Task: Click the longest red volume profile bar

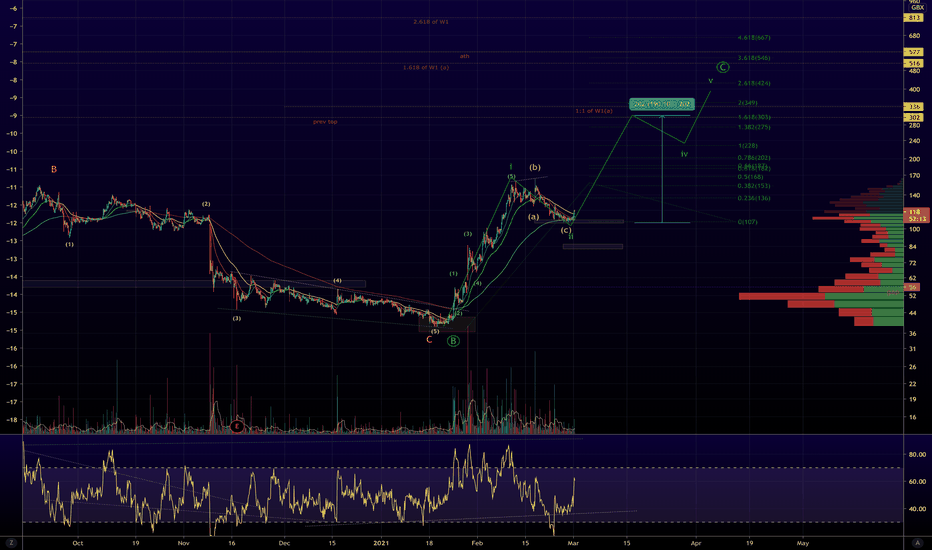Action: coord(782,296)
